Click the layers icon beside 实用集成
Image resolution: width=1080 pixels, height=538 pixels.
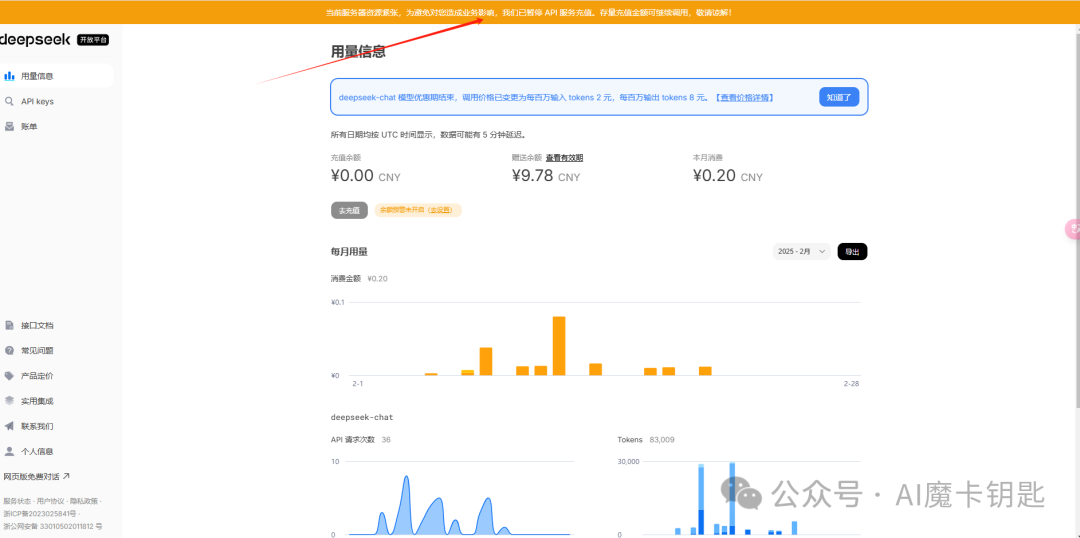click(9, 401)
